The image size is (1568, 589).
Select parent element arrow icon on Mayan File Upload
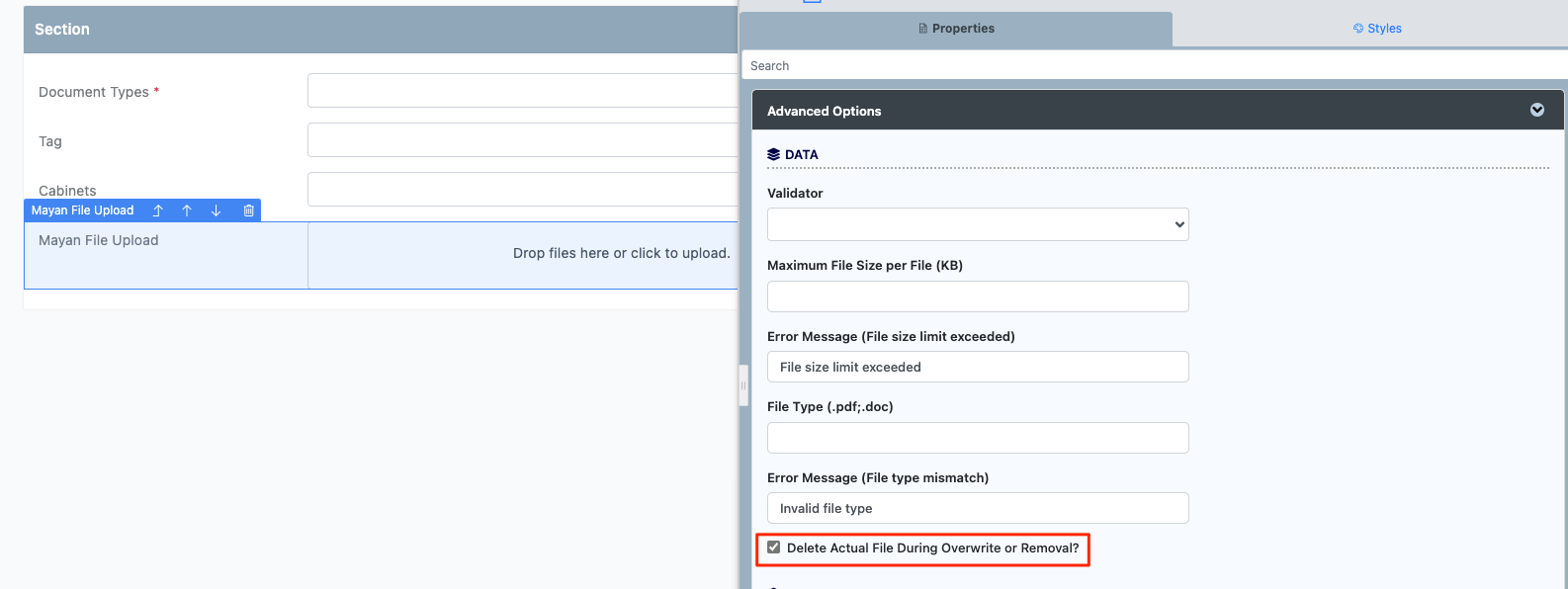pos(157,210)
